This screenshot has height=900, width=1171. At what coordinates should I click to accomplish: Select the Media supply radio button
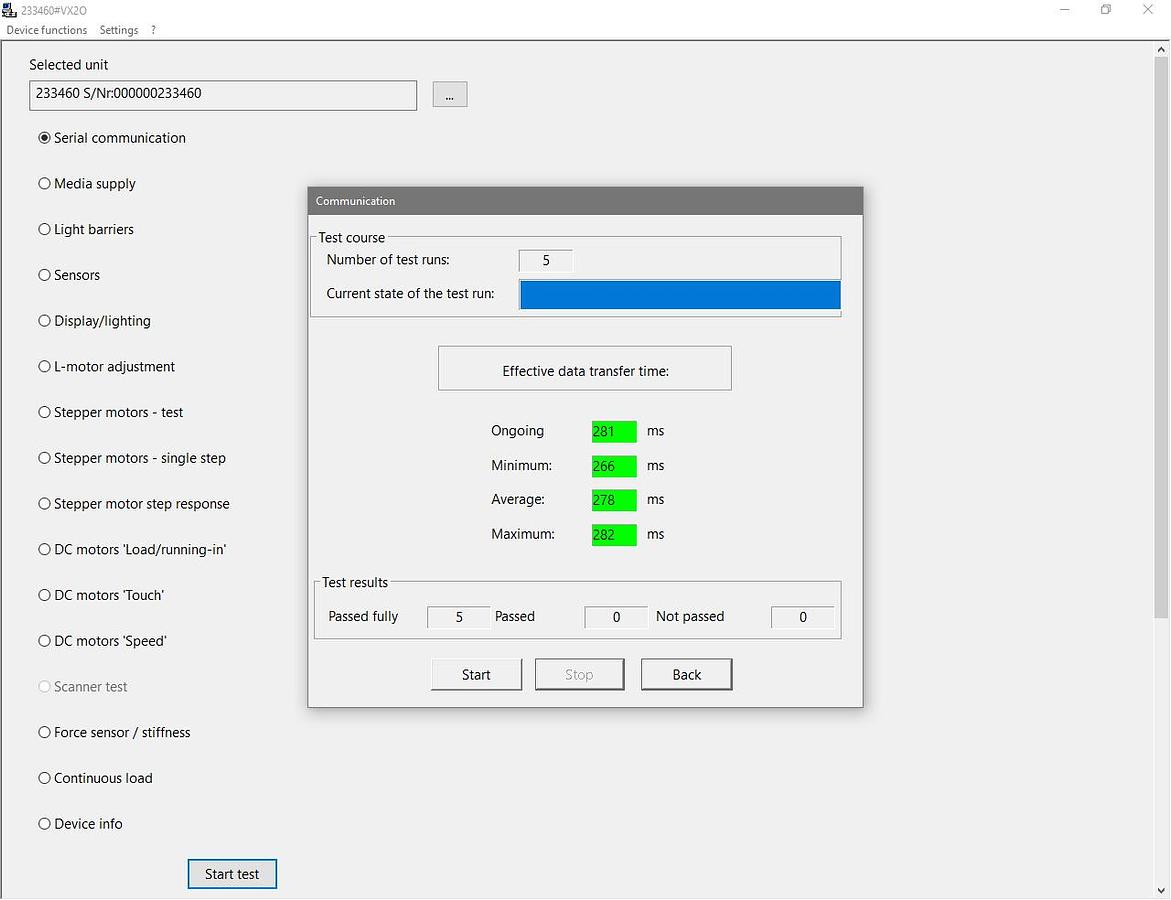click(44, 184)
